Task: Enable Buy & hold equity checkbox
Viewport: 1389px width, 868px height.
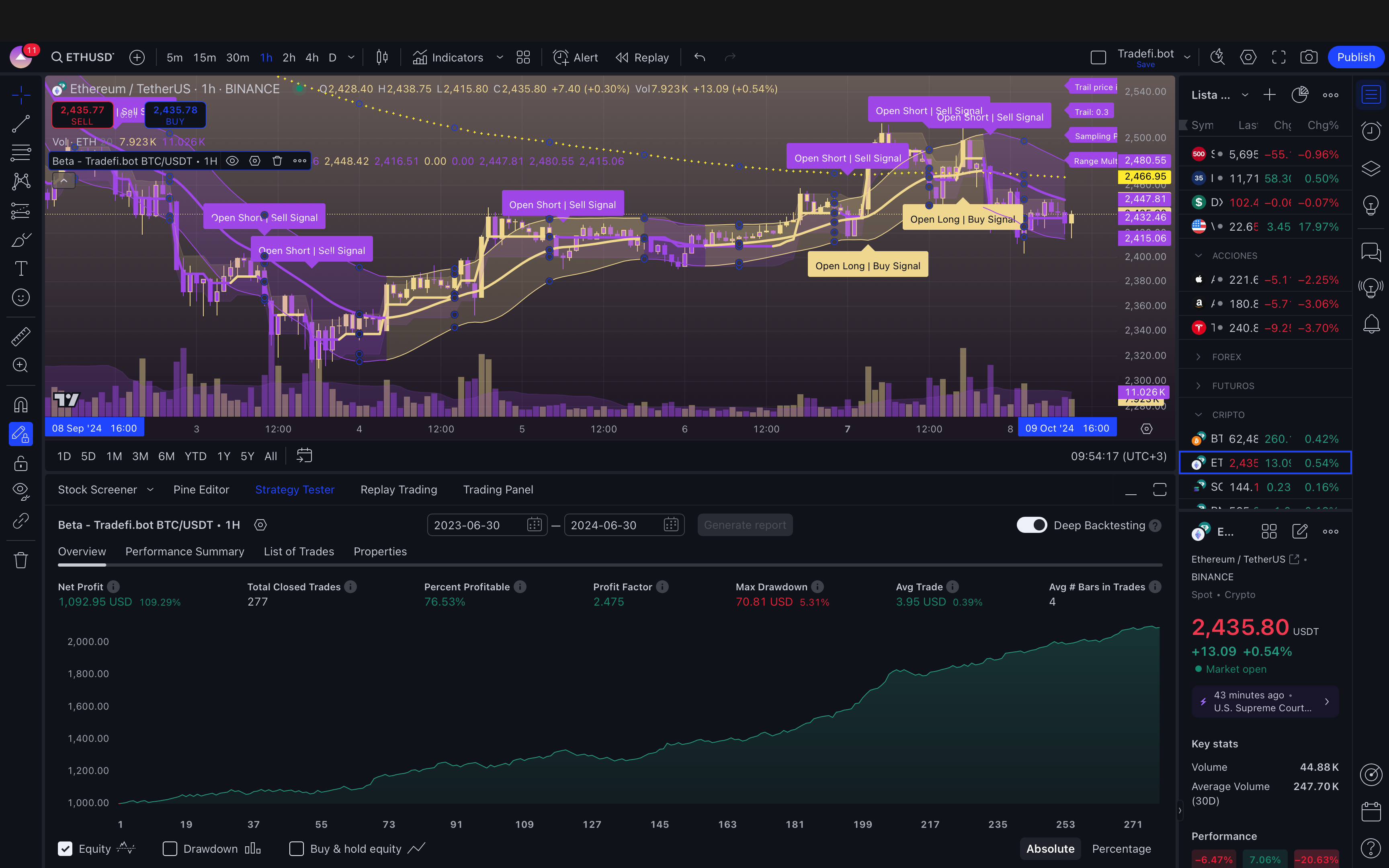Action: point(297,848)
